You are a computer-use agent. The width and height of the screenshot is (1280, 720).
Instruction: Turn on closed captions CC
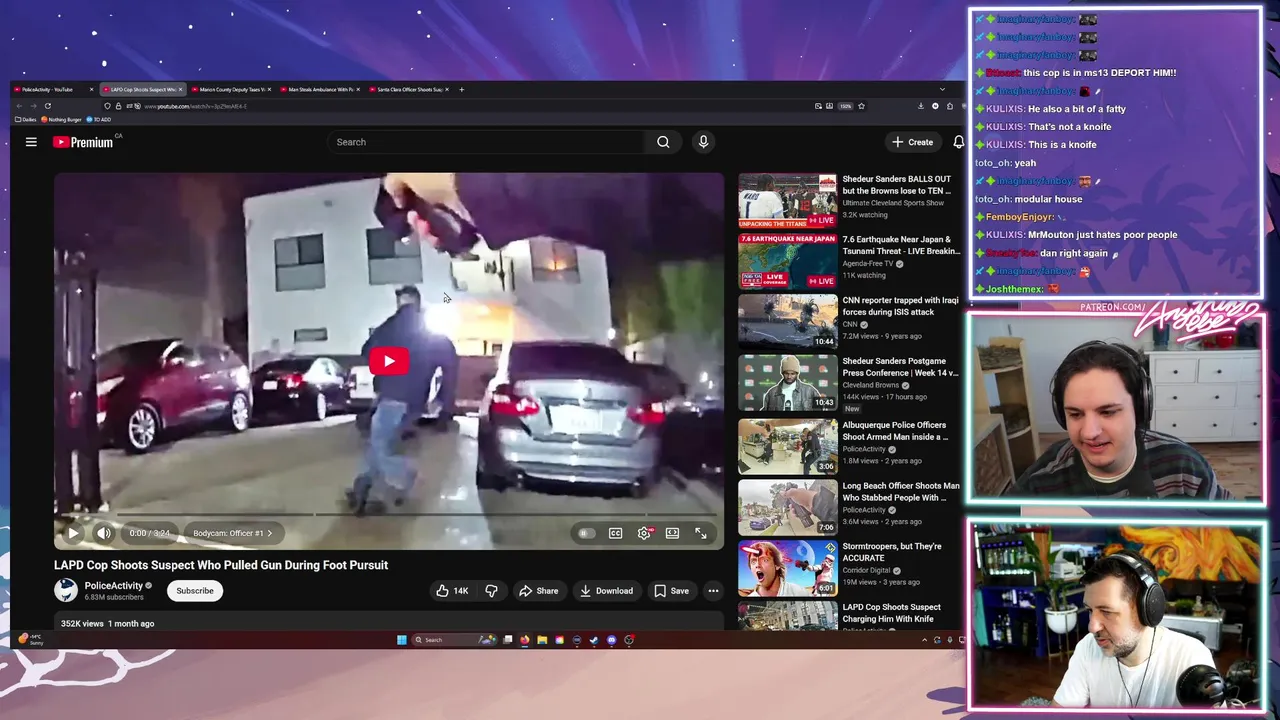click(615, 533)
